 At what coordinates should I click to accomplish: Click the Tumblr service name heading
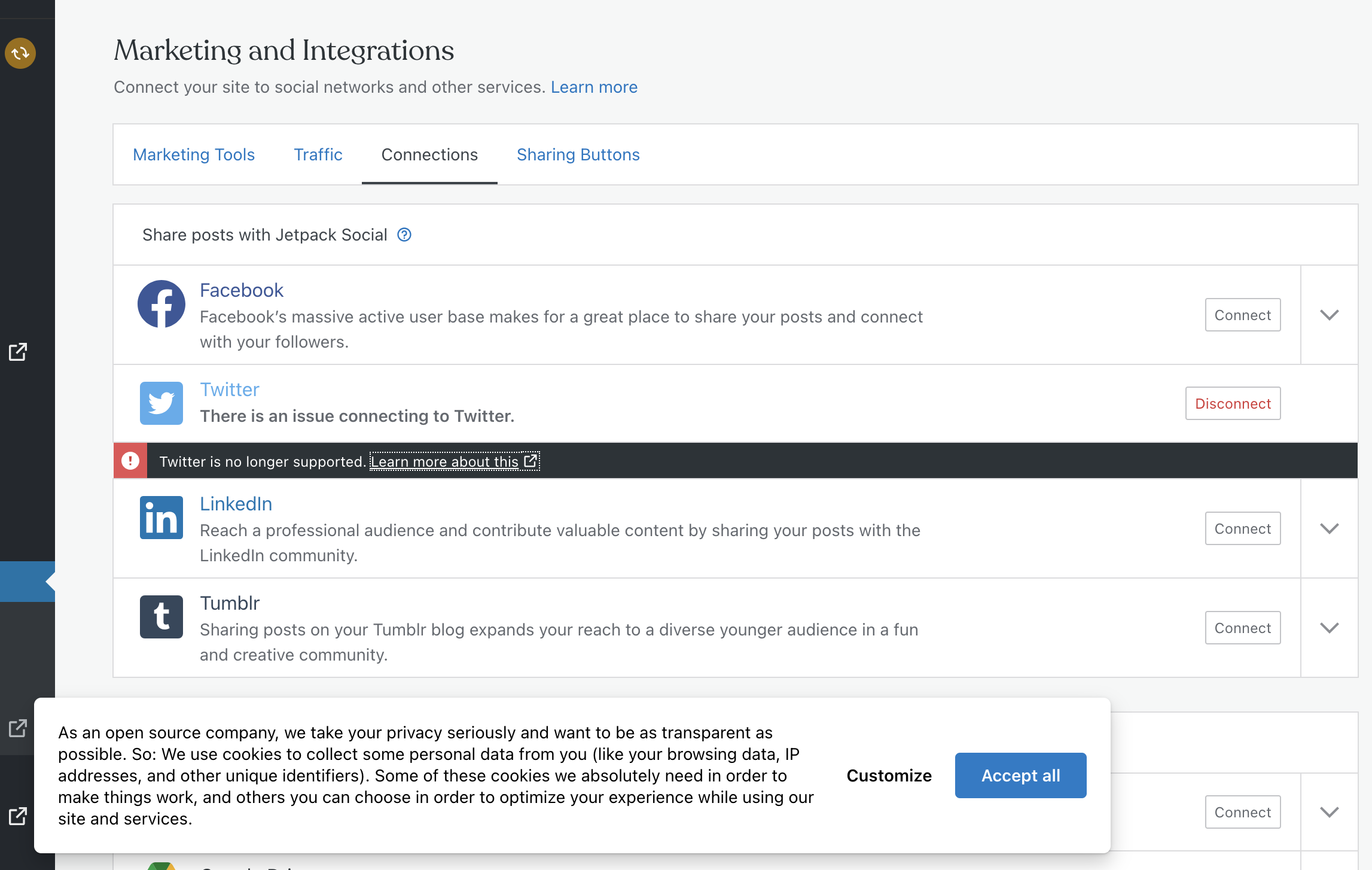point(230,603)
